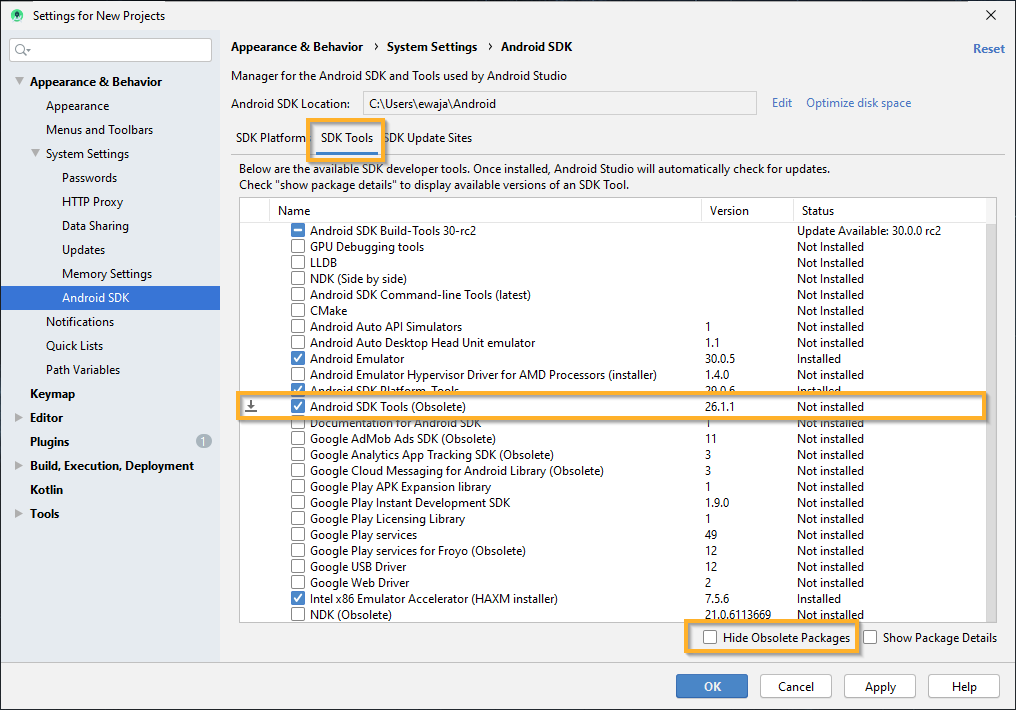Click the settings search field
1016x710 pixels.
[111, 50]
